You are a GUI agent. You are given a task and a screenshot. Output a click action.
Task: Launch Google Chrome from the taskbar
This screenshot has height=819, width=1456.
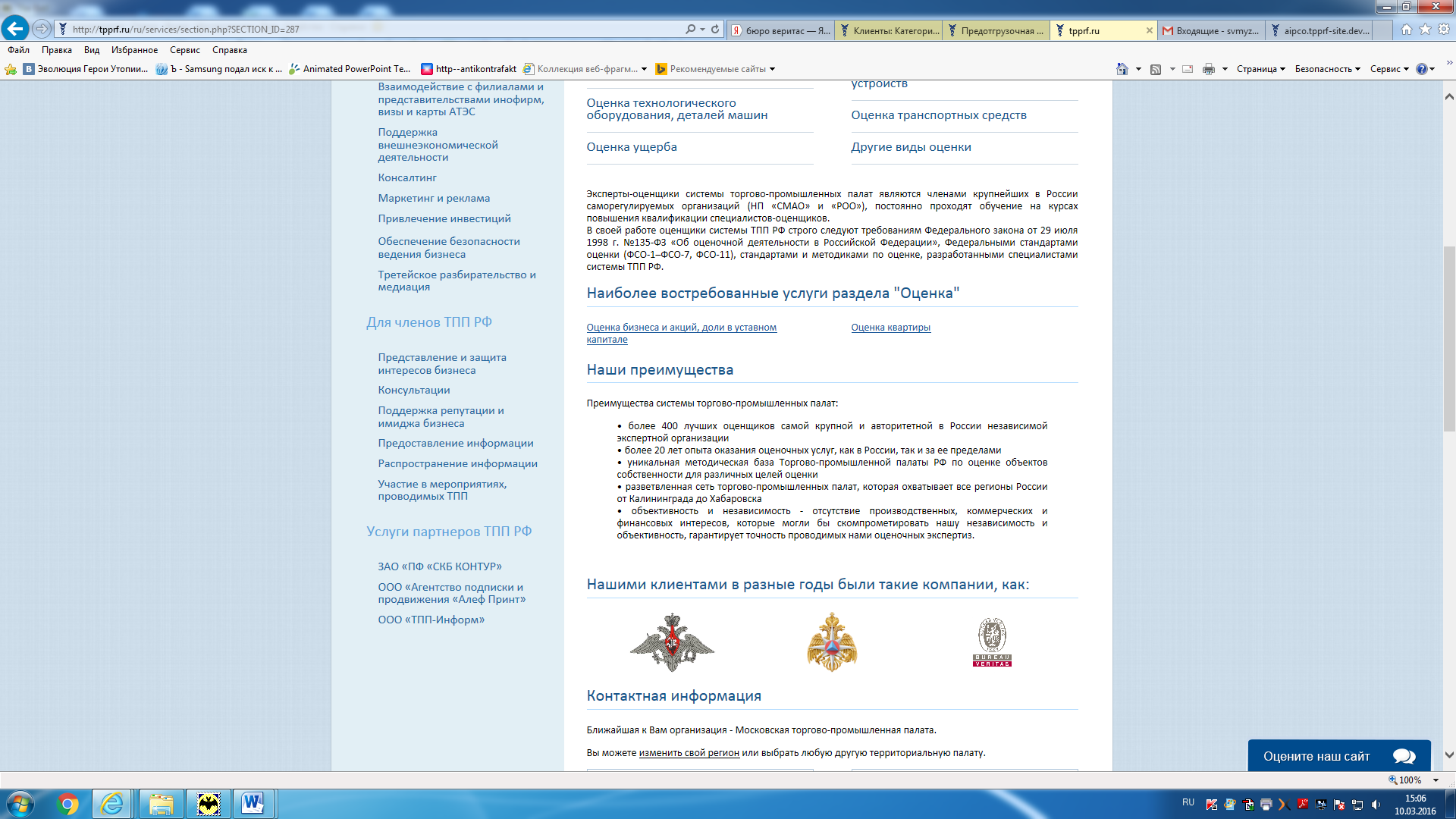(67, 804)
